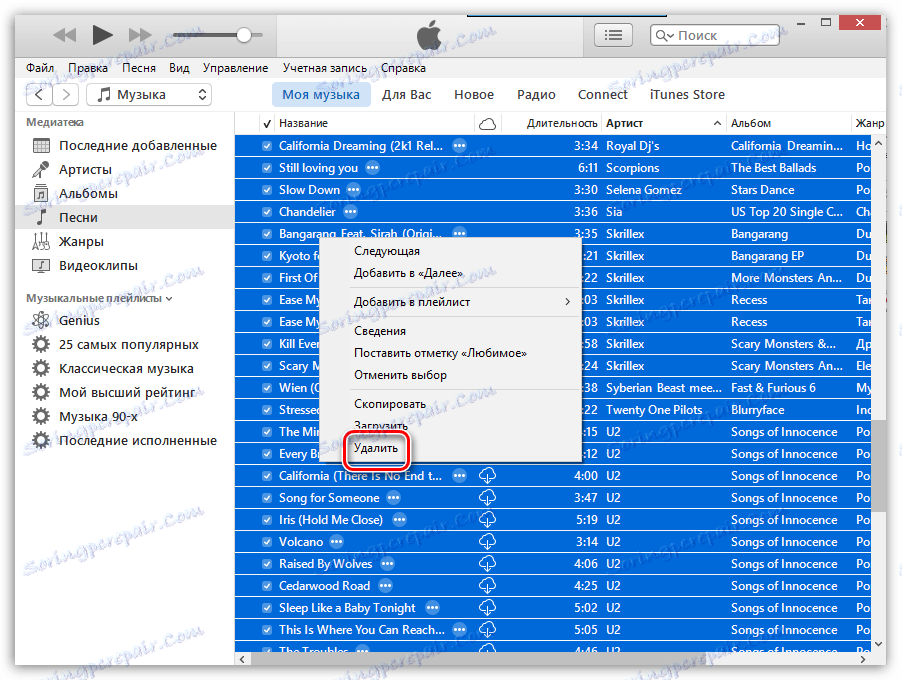Sort by Альбом column header
902x680 pixels.
pyautogui.click(x=789, y=123)
